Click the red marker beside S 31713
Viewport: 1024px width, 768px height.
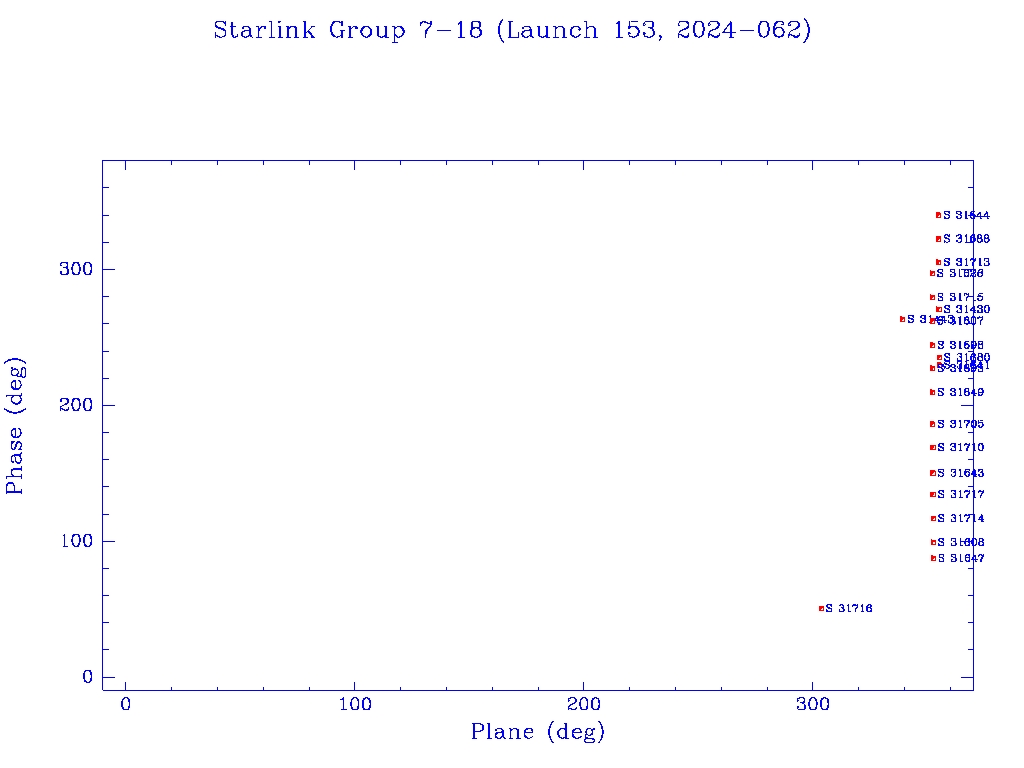point(938,262)
